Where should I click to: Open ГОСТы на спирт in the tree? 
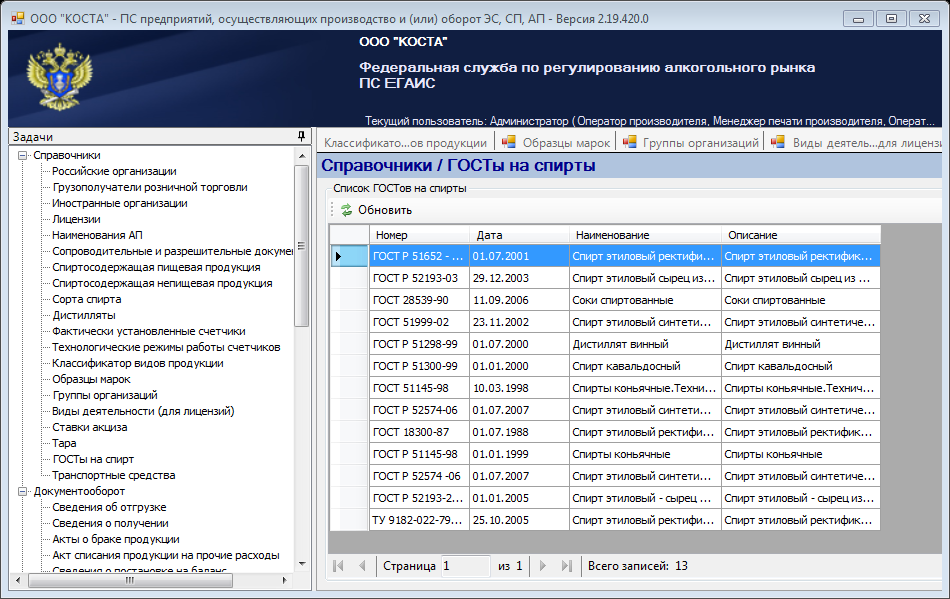pyautogui.click(x=93, y=459)
